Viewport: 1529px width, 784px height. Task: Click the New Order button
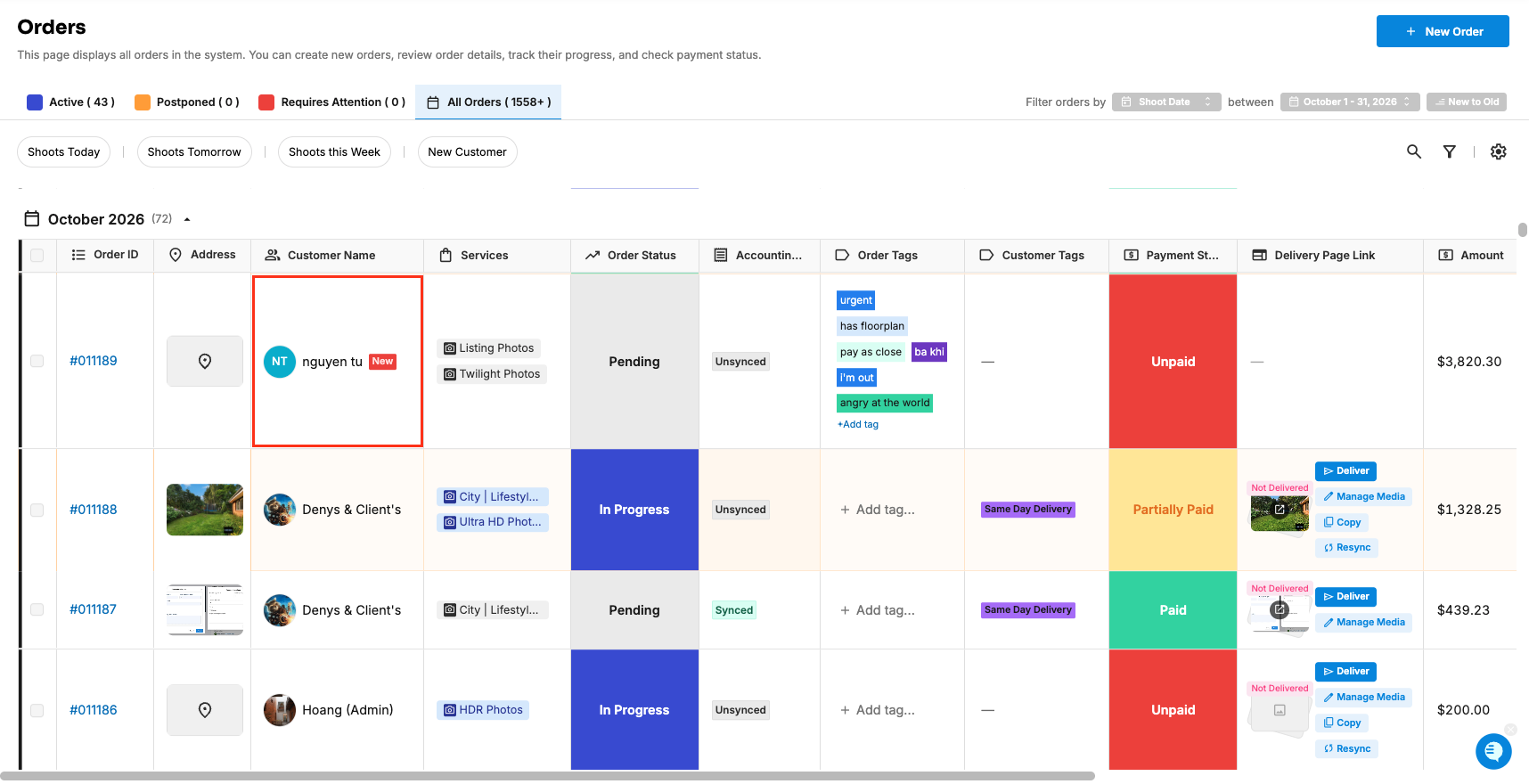click(1443, 31)
